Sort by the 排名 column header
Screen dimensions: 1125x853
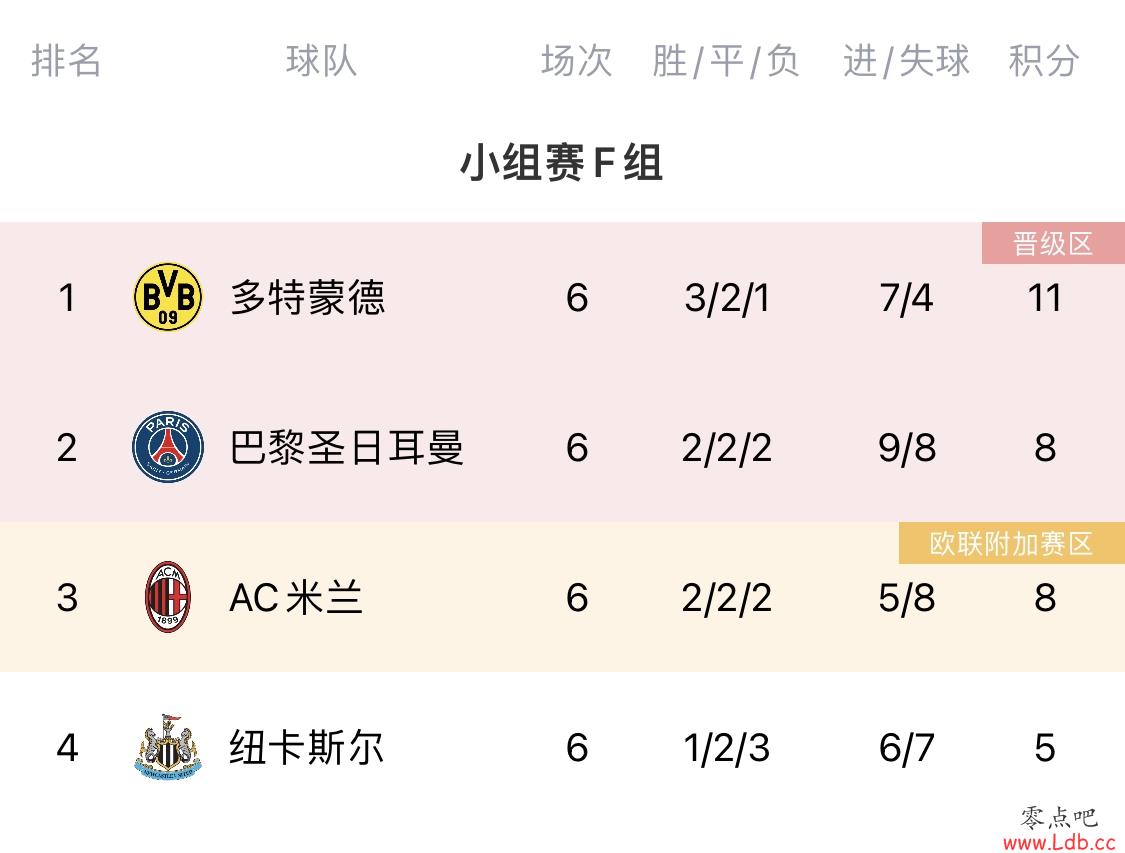66,60
